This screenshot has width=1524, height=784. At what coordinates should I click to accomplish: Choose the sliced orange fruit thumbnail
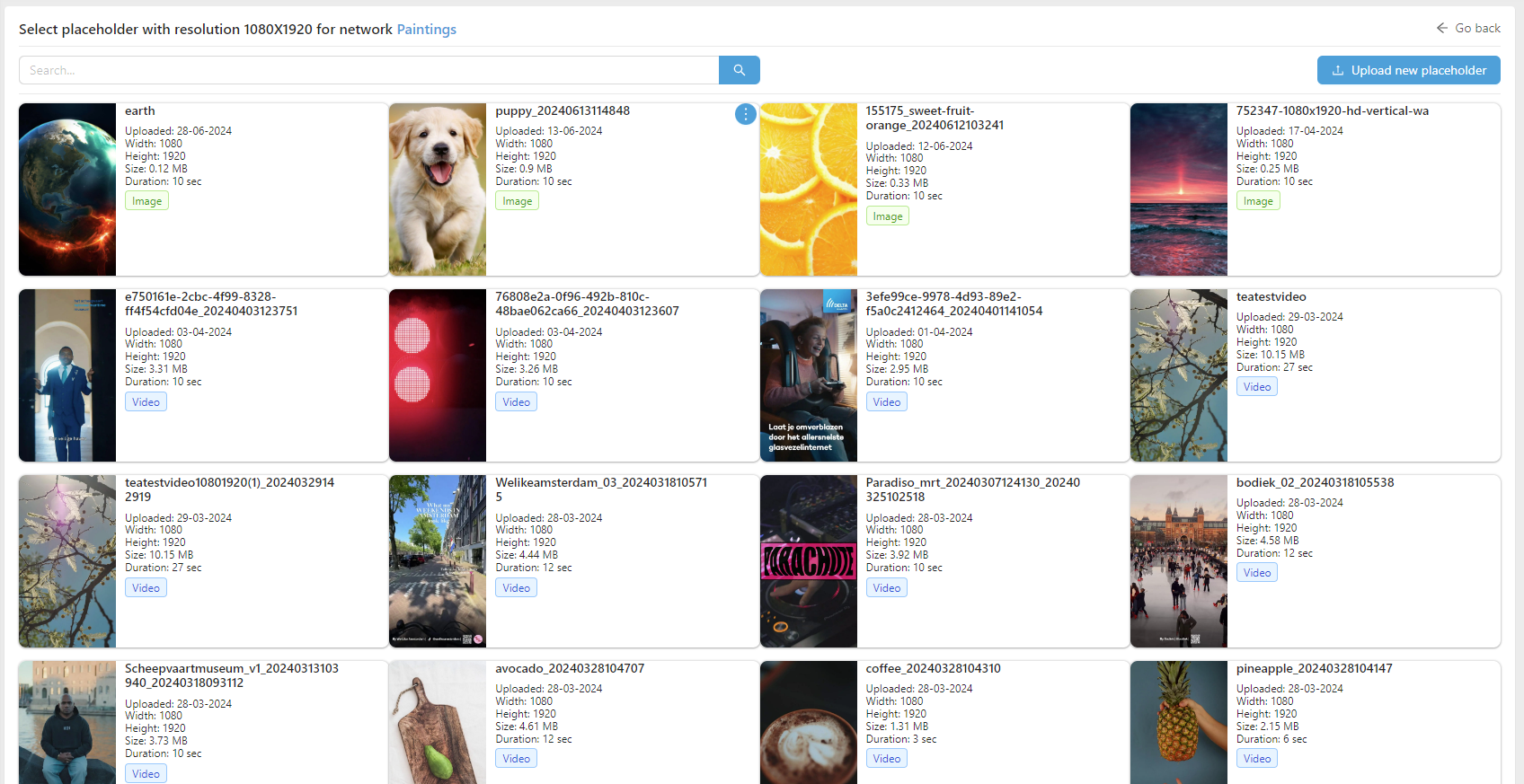click(x=808, y=189)
